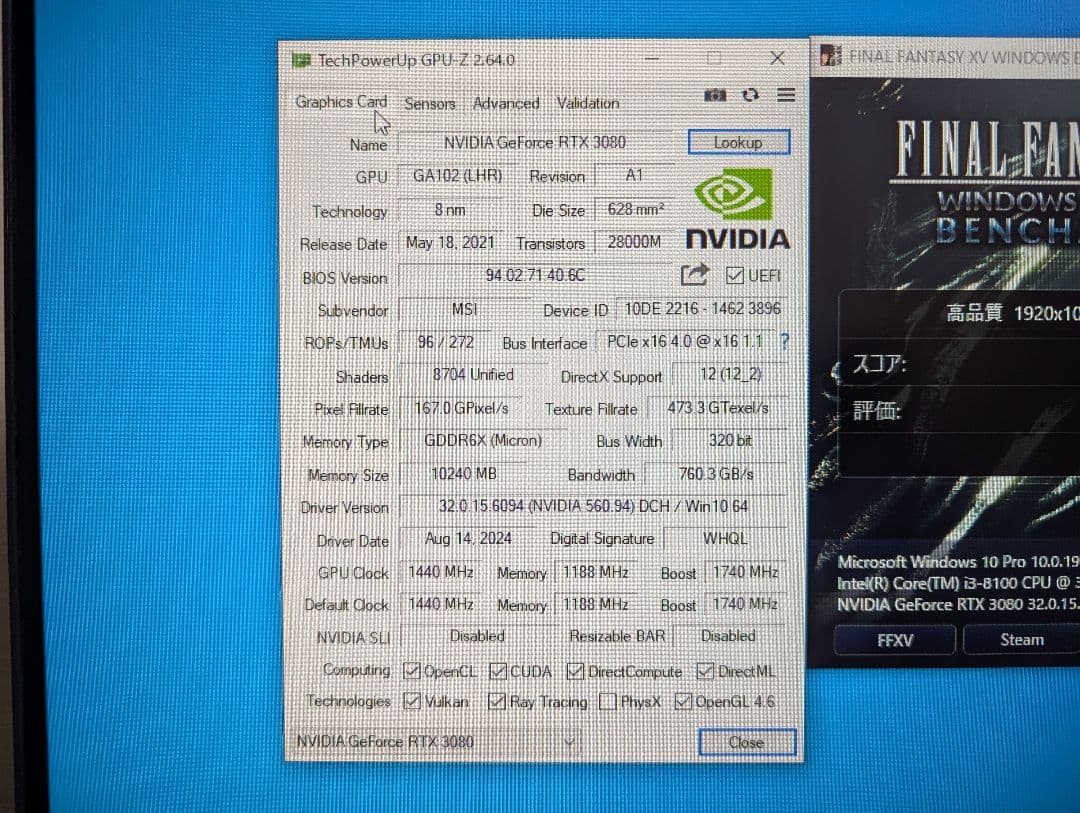Switch to the Advanced tab
Image resolution: width=1080 pixels, height=813 pixels.
(x=506, y=103)
